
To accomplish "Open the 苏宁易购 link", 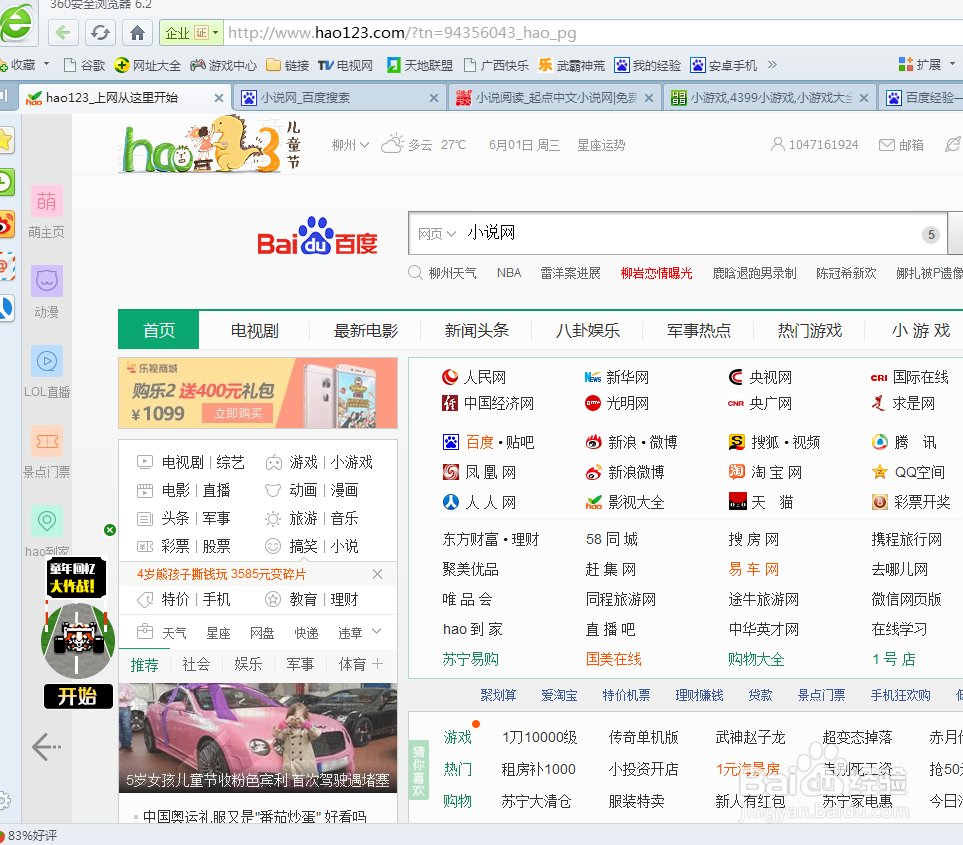I will coord(470,660).
